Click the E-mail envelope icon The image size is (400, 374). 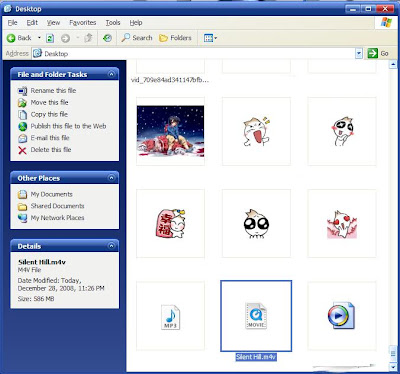(x=22, y=138)
